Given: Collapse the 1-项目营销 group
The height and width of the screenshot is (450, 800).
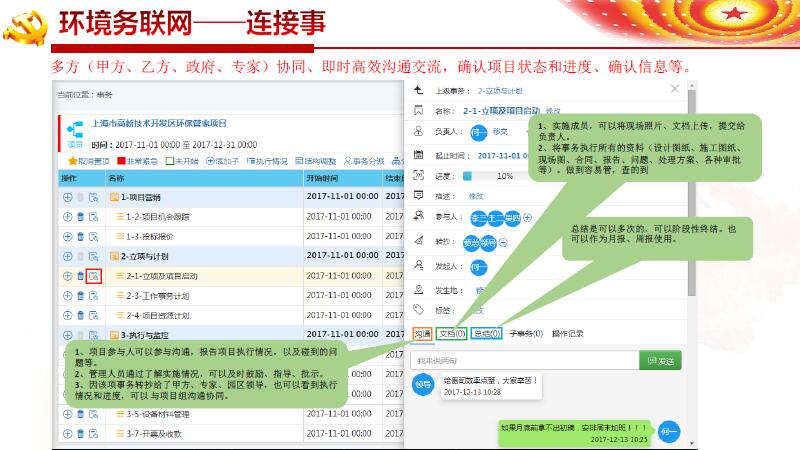Looking at the screenshot, I should pos(114,197).
